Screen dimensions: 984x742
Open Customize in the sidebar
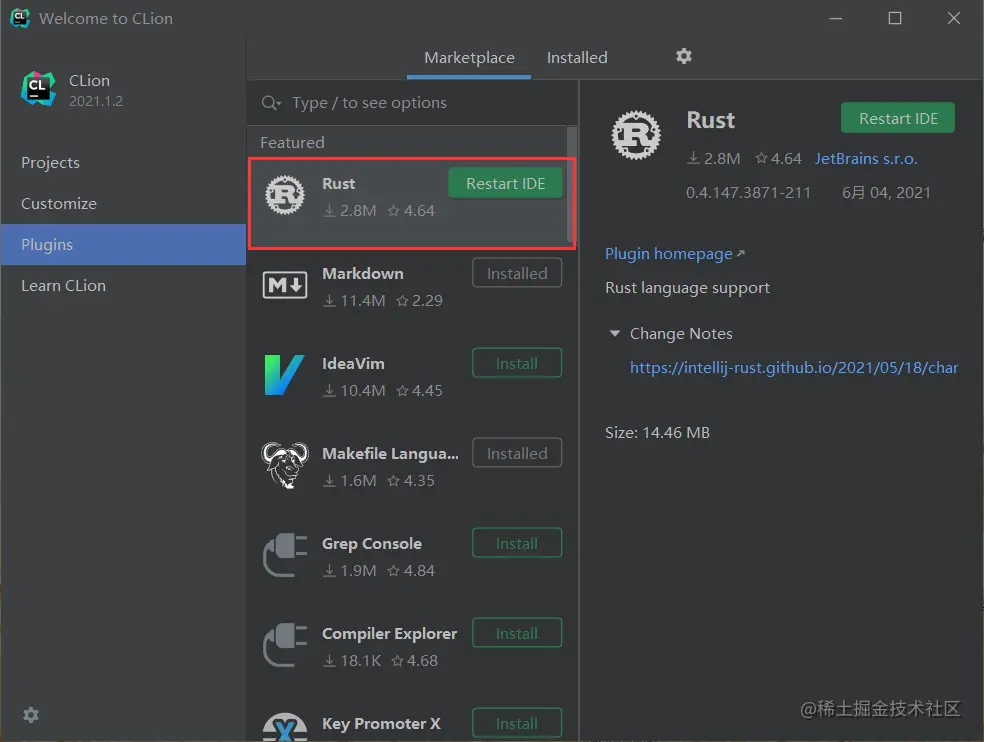123,203
